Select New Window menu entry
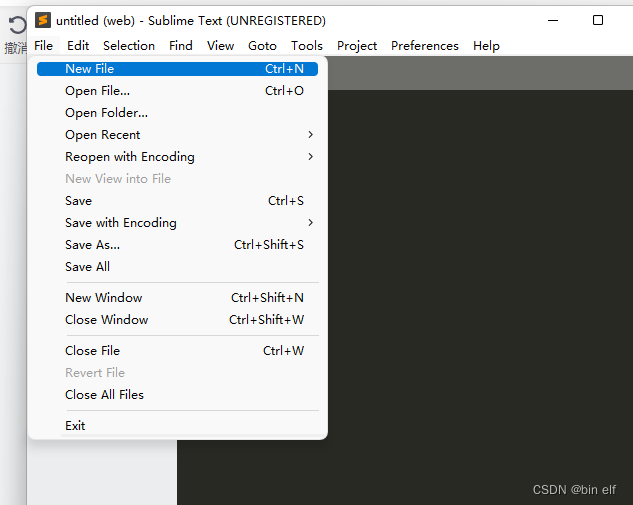 coord(177,298)
